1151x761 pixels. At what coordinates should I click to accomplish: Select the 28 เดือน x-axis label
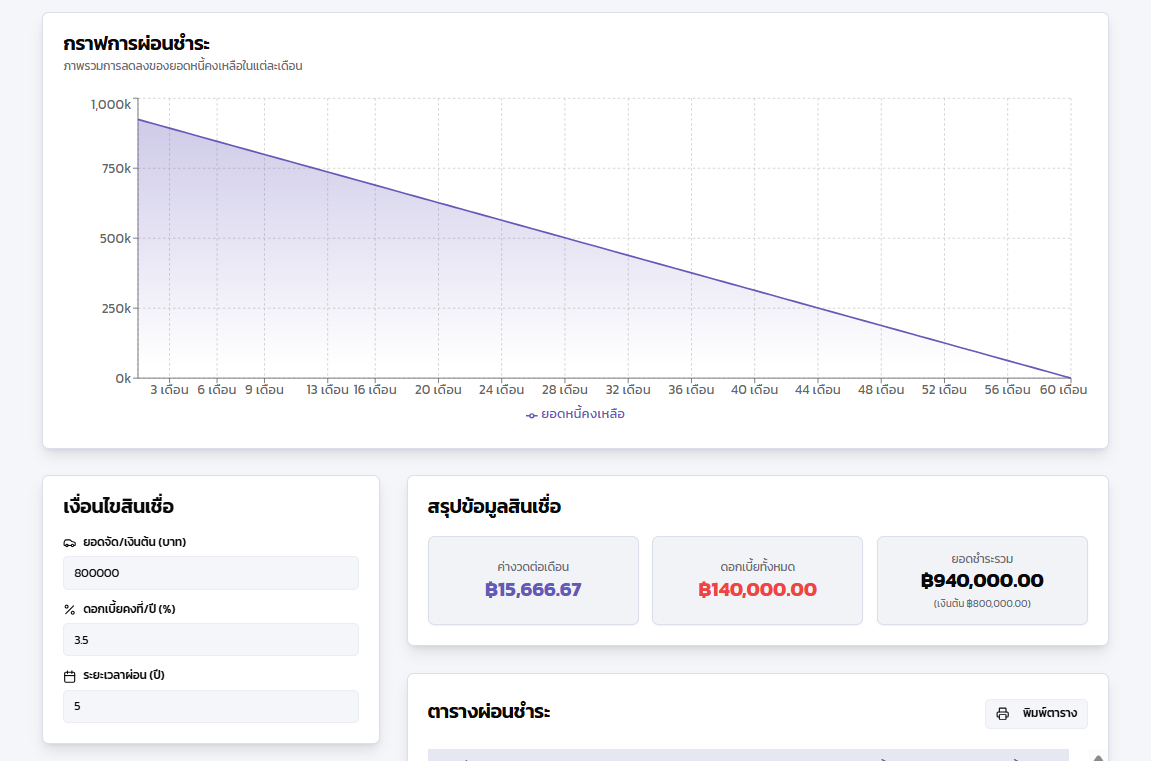click(562, 390)
